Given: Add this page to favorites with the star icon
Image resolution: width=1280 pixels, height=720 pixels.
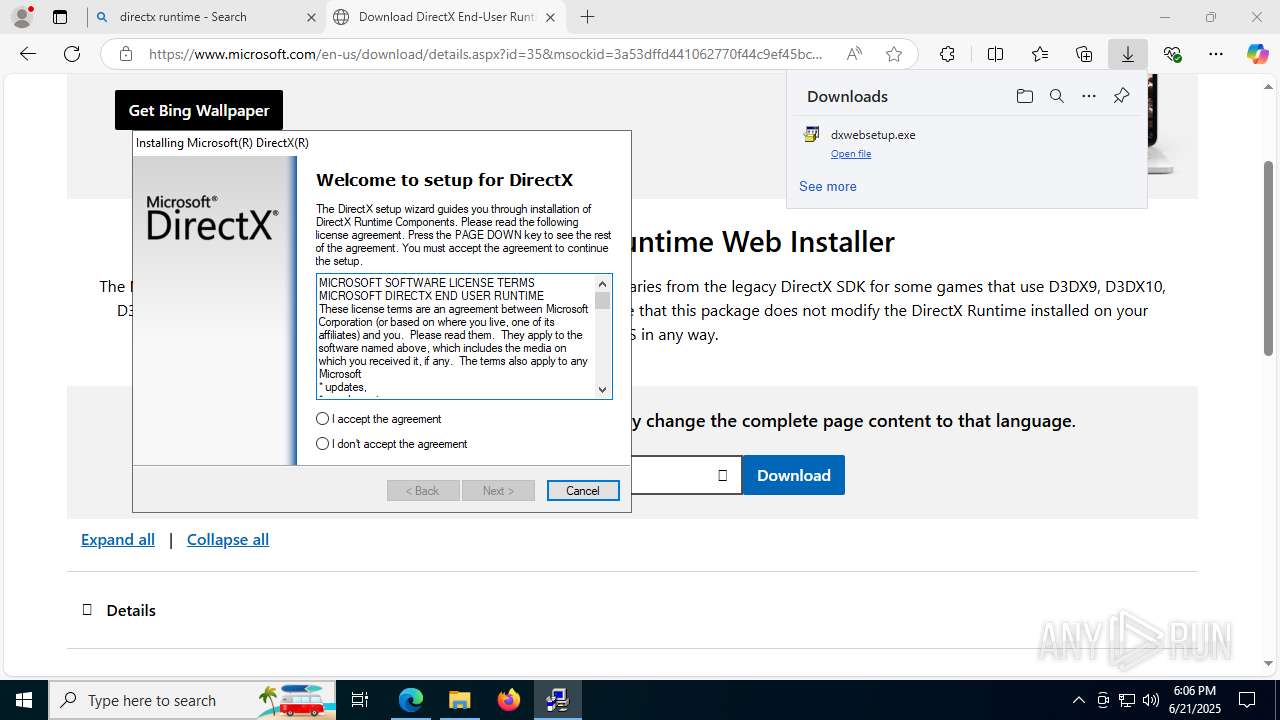Looking at the screenshot, I should [x=894, y=54].
